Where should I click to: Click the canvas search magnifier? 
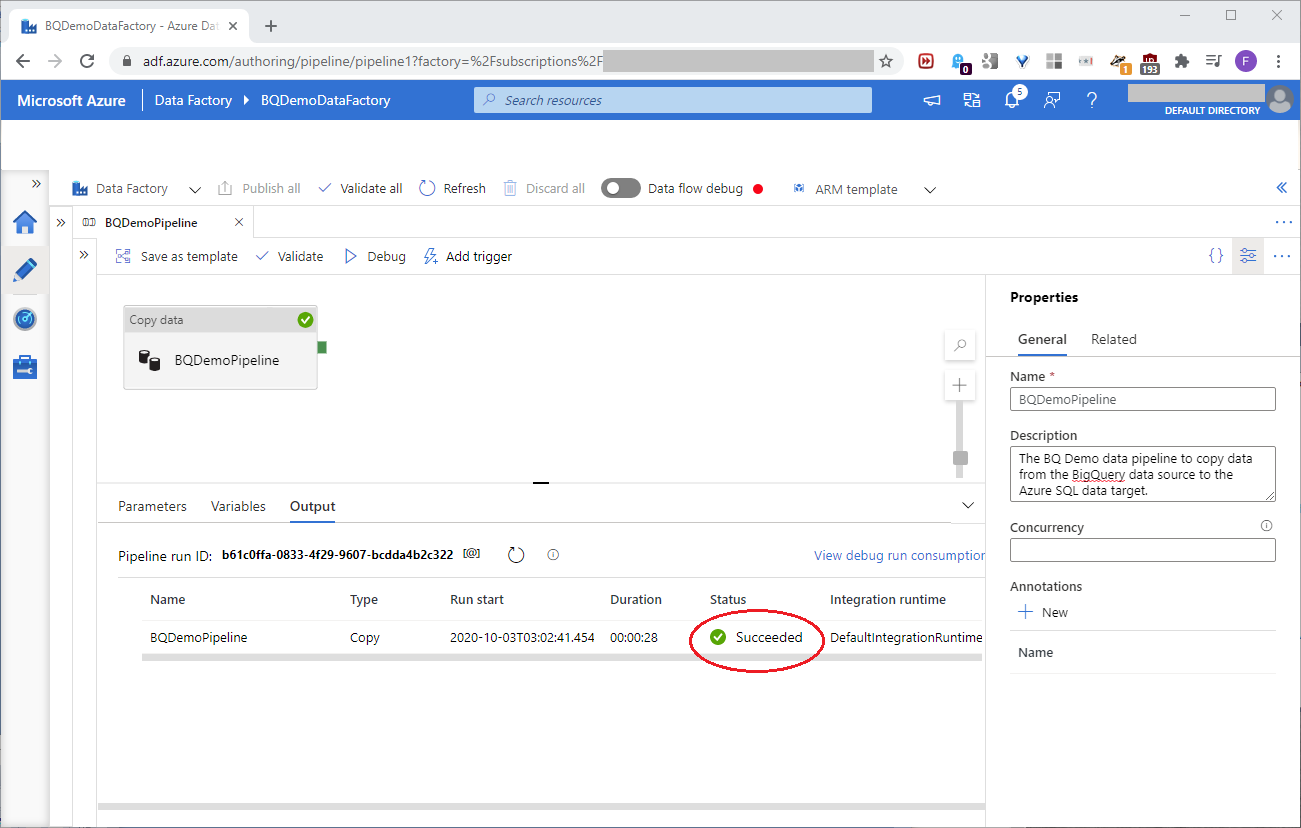960,345
